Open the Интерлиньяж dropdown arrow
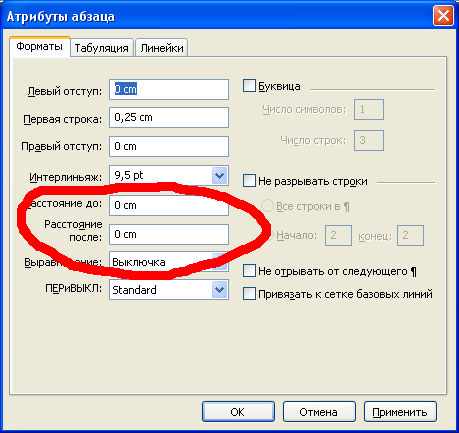459x433 pixels. [219, 175]
